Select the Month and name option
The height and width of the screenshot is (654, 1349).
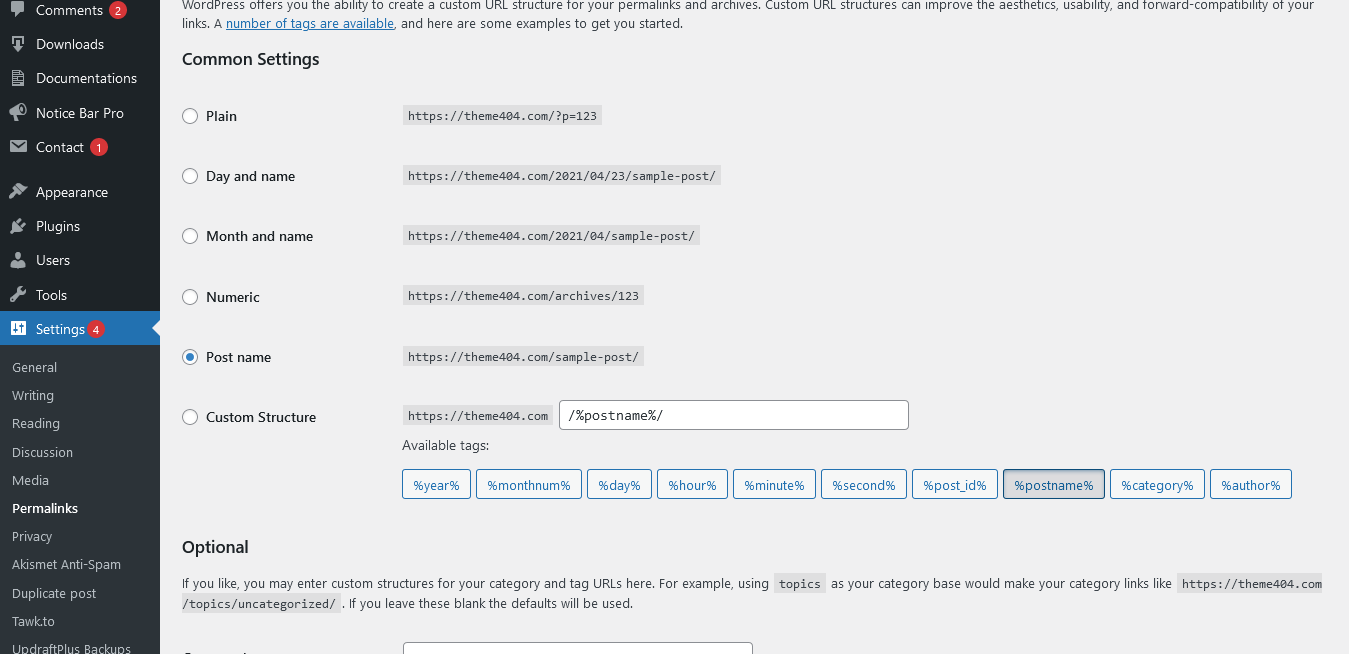click(190, 236)
